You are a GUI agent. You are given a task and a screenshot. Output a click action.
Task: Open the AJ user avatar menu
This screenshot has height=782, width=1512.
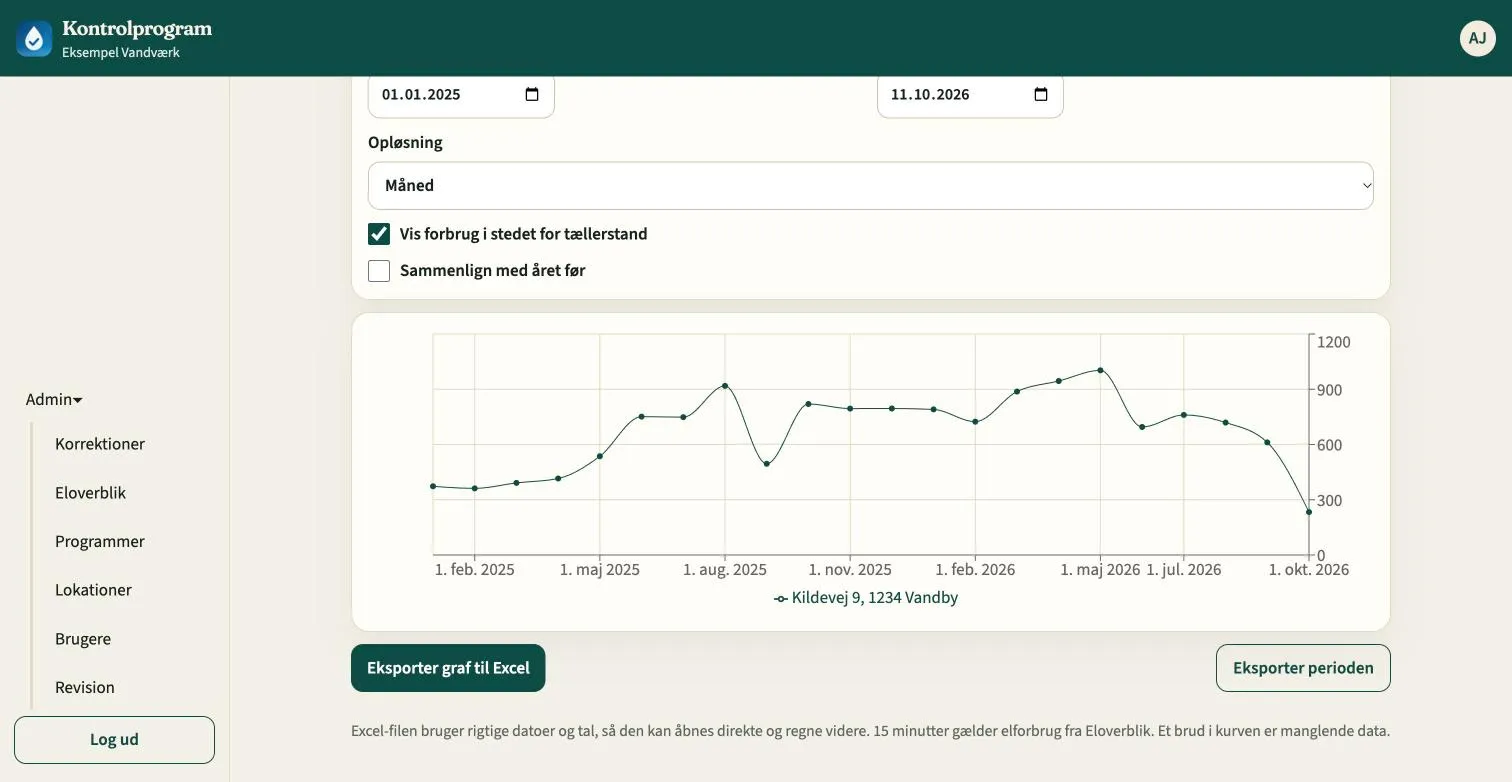pos(1478,38)
